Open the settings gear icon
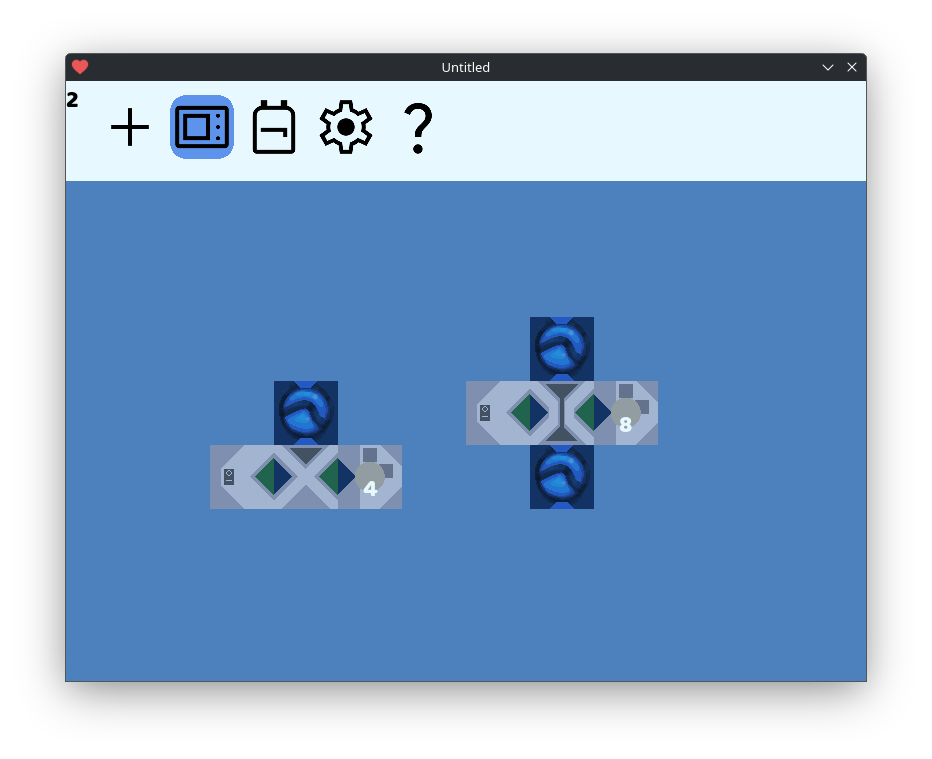The image size is (932, 759). (346, 127)
